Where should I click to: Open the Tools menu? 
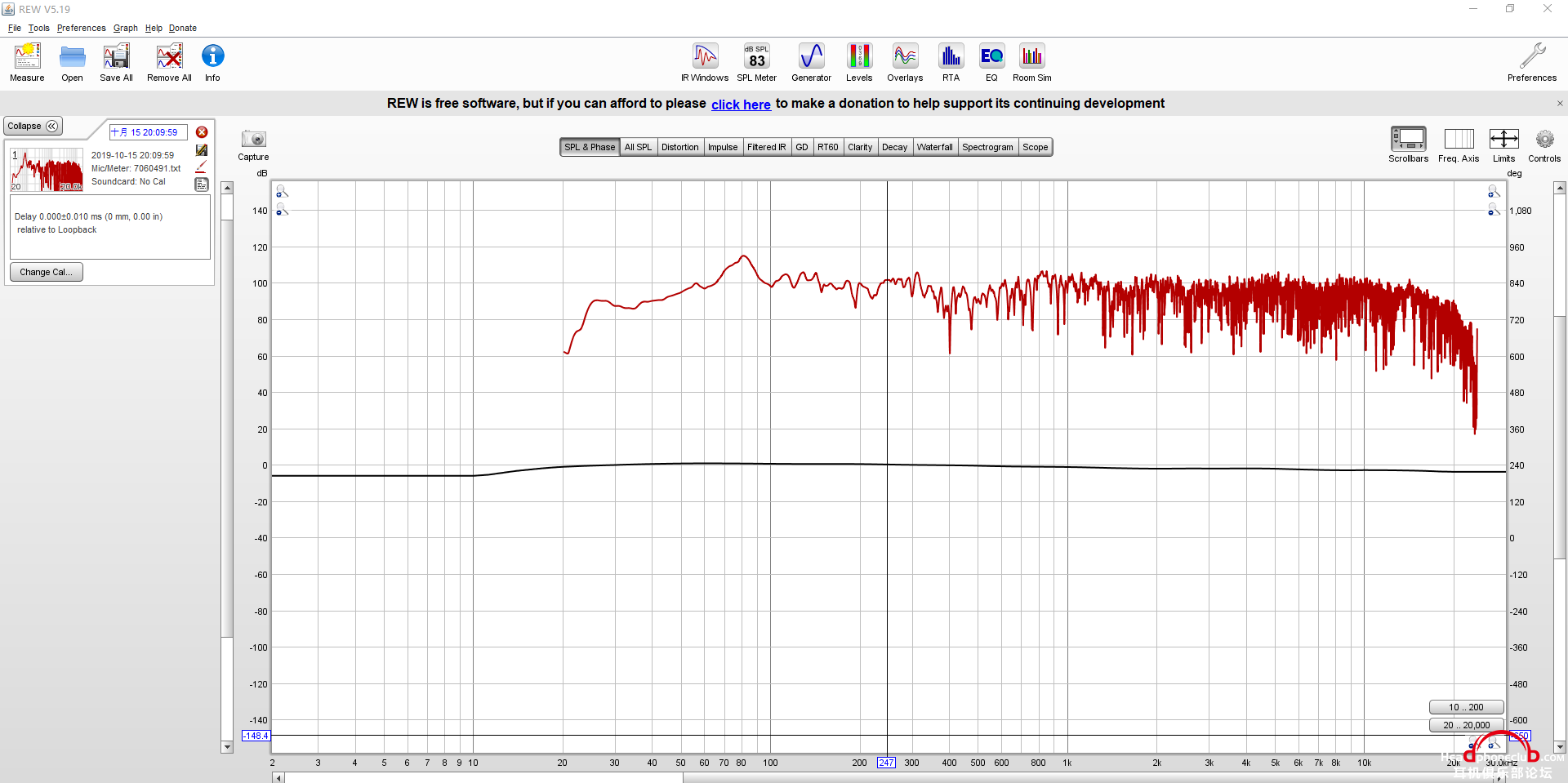tap(38, 28)
